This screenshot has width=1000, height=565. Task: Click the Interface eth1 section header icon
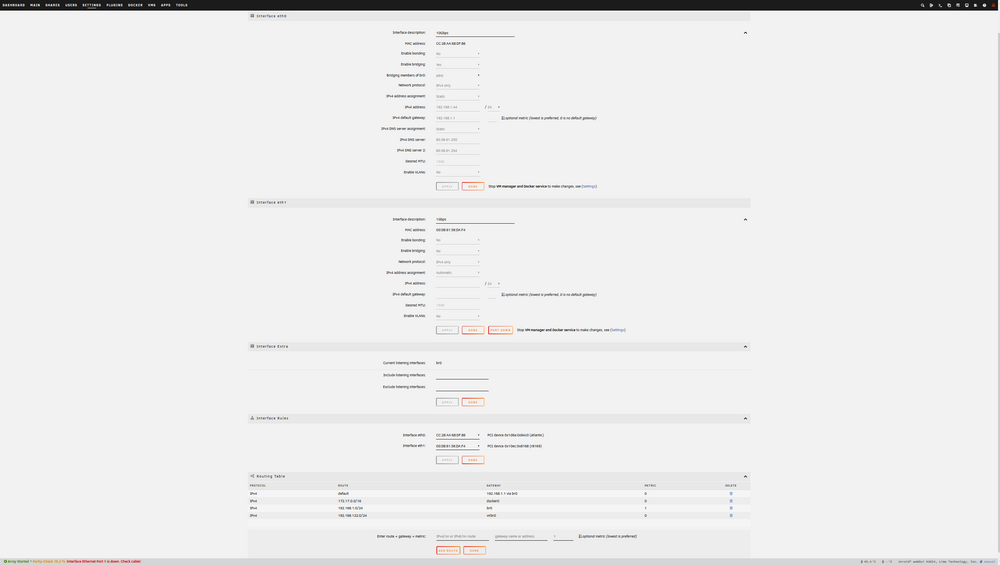click(x=252, y=202)
